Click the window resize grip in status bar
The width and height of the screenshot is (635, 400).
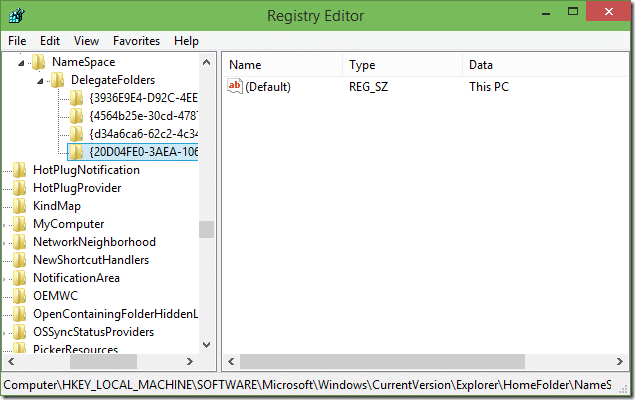click(624, 389)
